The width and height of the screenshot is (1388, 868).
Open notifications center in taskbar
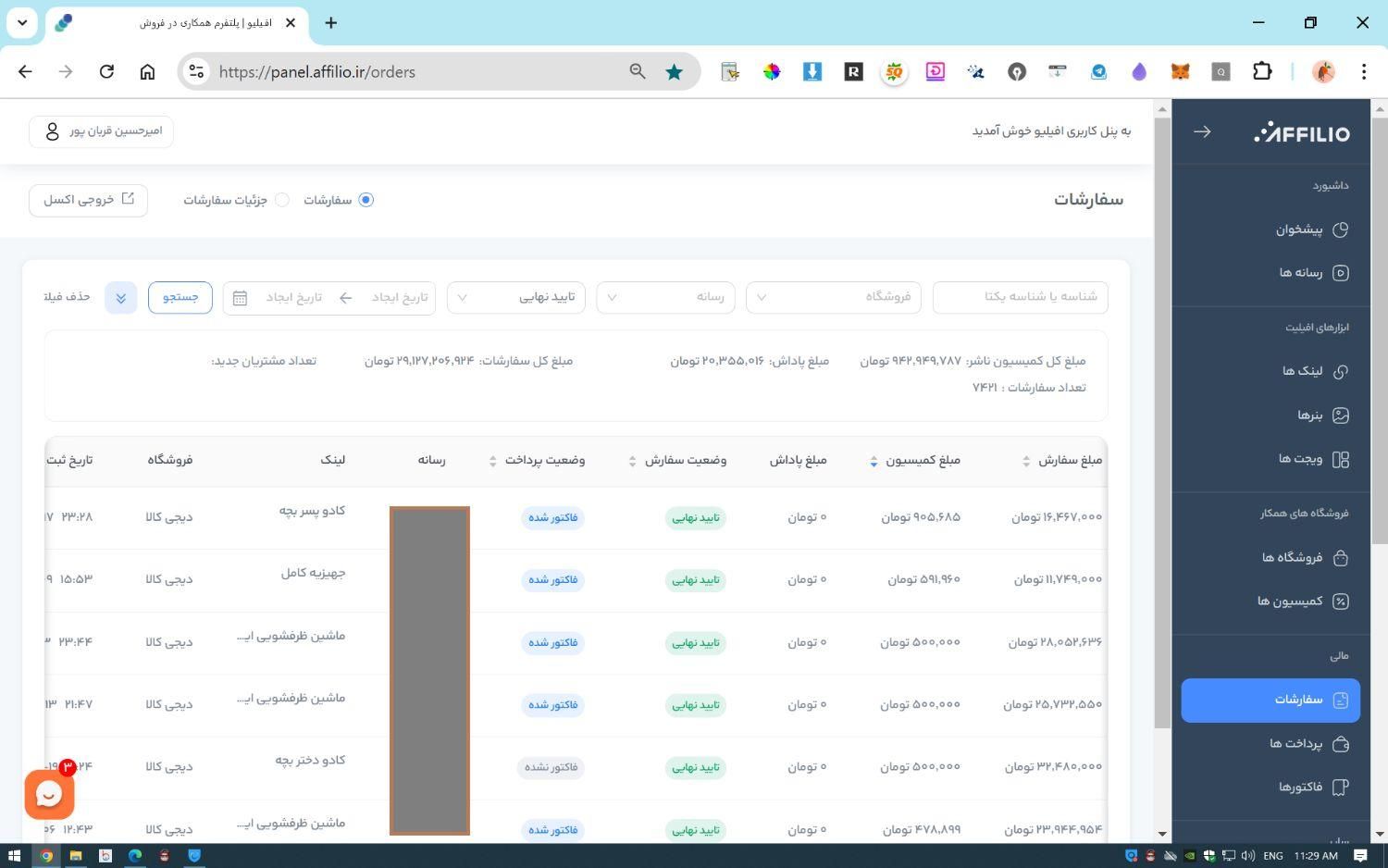(x=1360, y=856)
